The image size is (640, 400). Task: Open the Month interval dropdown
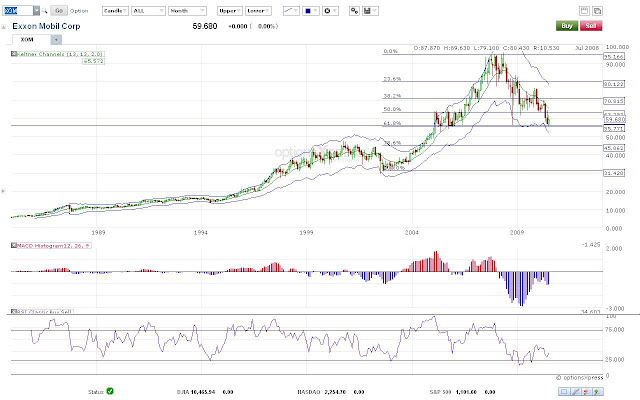pyautogui.click(x=187, y=11)
